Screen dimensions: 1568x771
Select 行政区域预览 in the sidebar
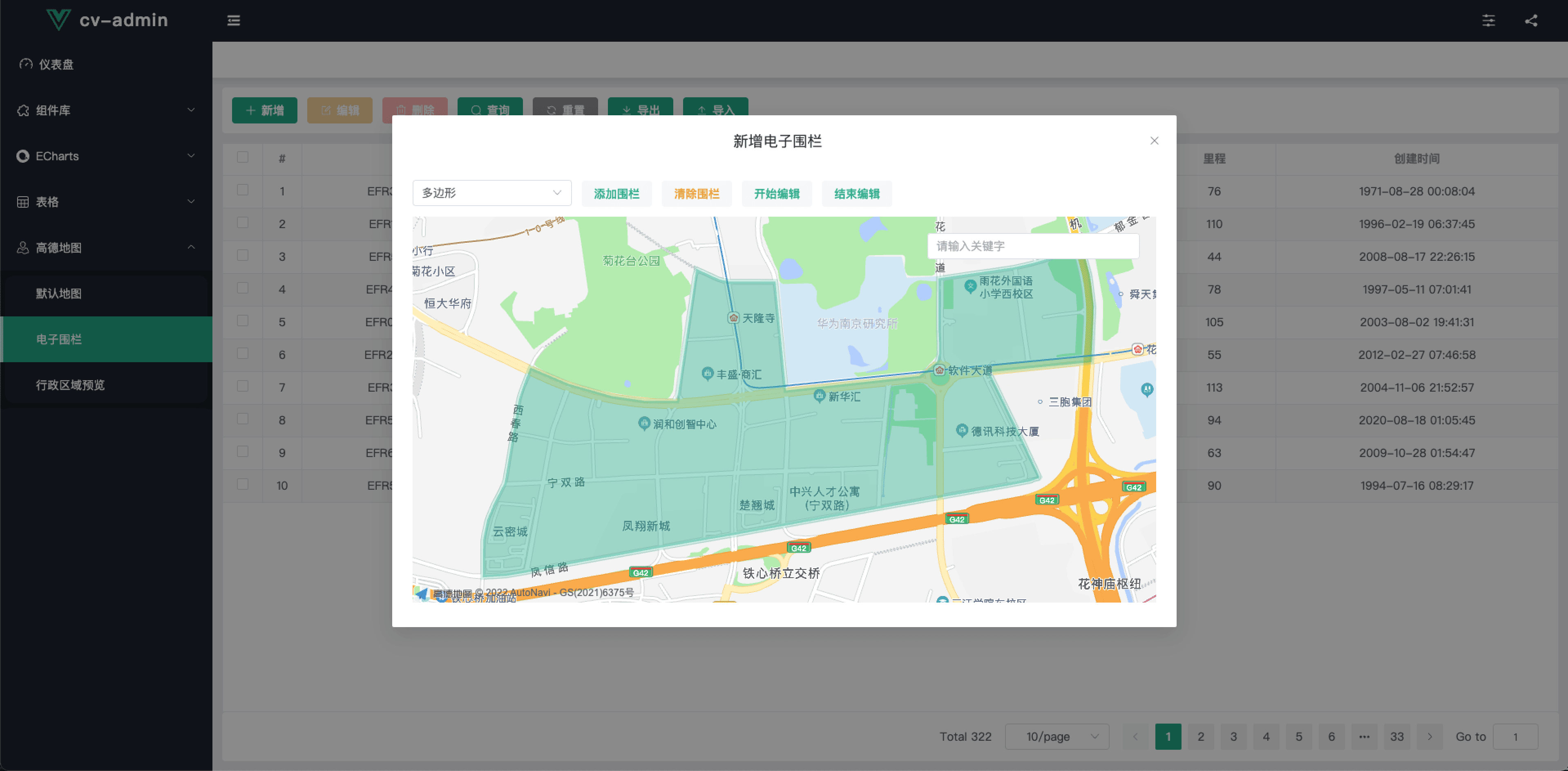tap(70, 385)
